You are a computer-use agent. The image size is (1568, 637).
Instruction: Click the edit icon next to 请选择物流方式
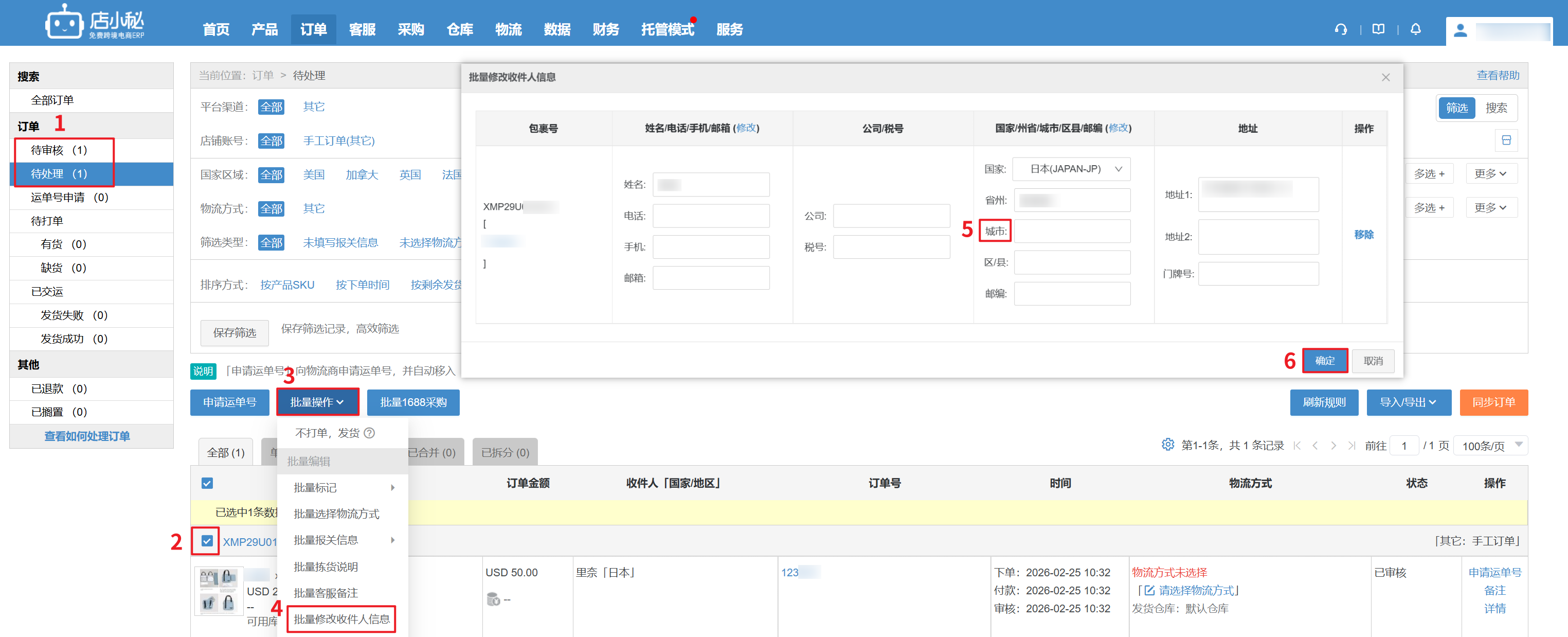click(x=1149, y=590)
